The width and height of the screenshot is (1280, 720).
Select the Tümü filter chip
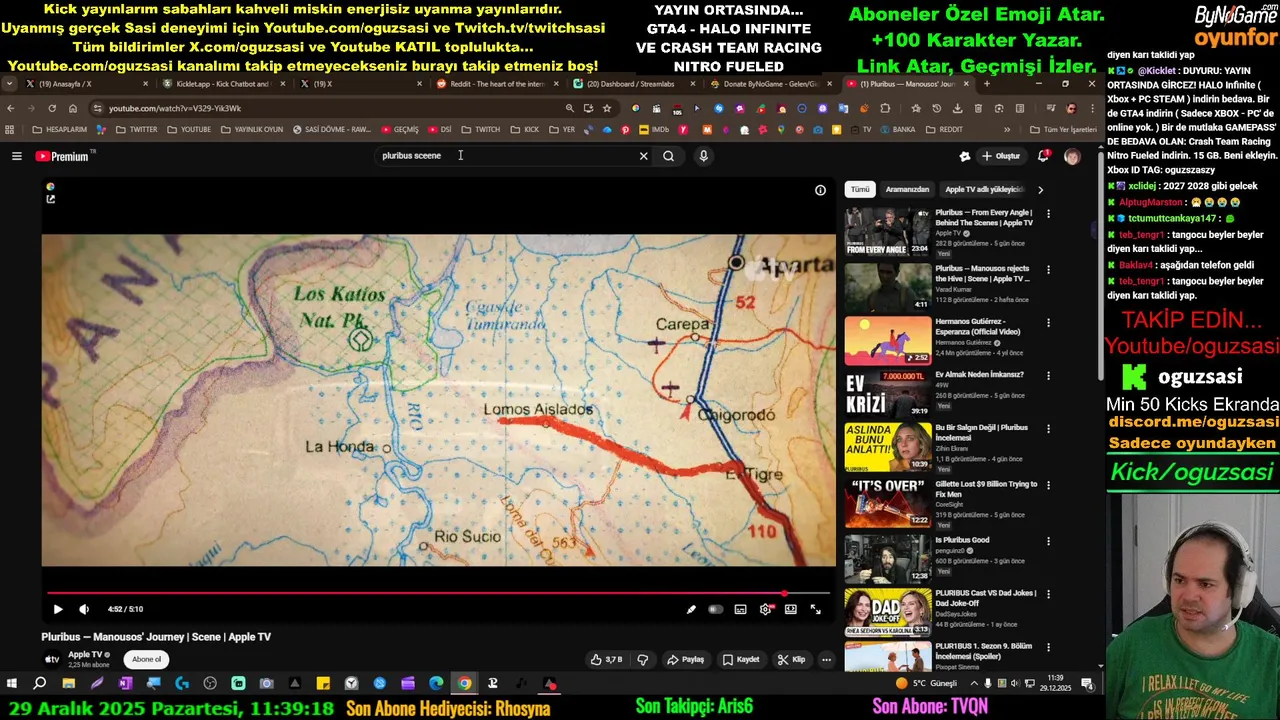pos(860,189)
